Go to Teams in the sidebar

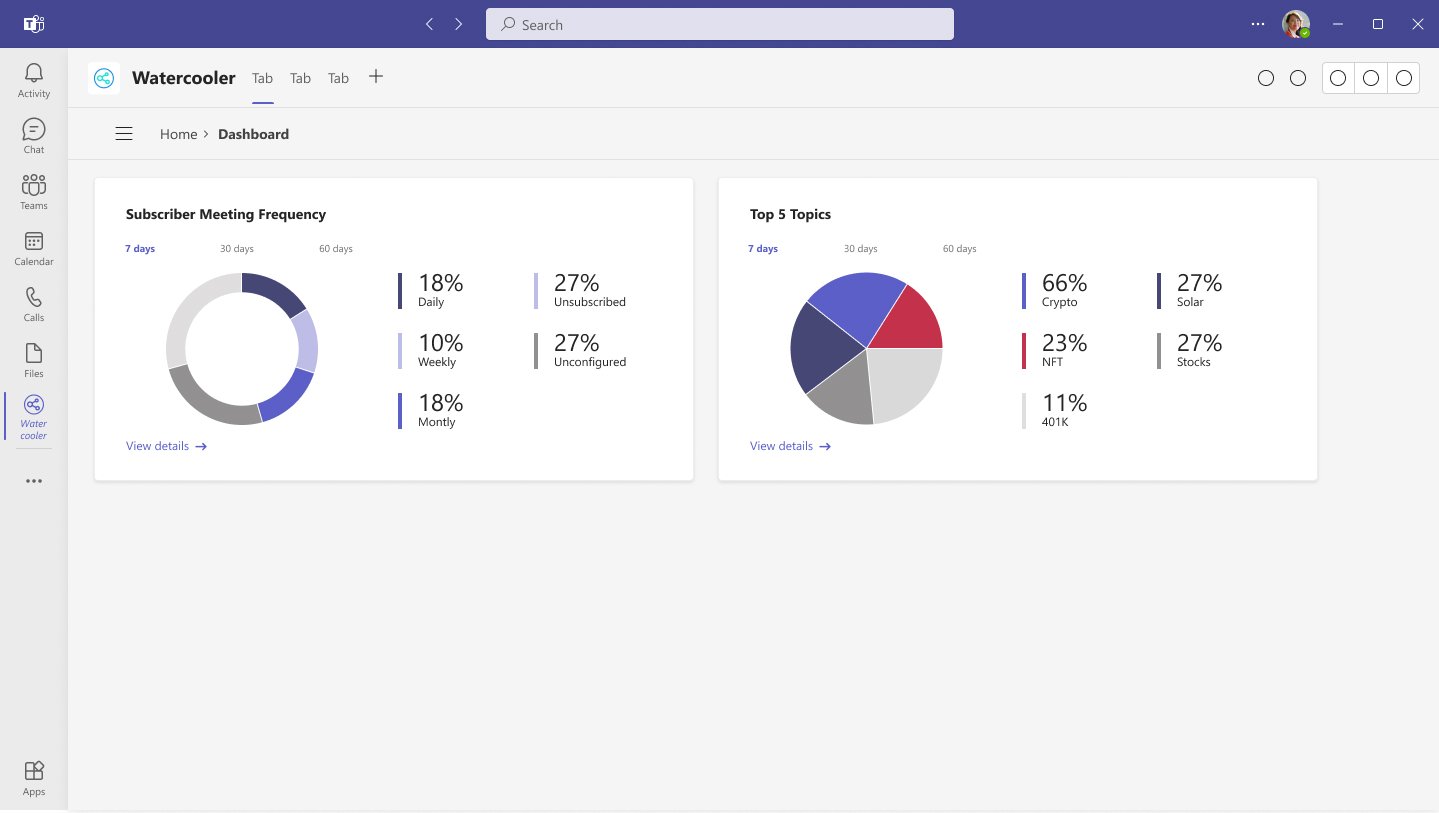[34, 192]
